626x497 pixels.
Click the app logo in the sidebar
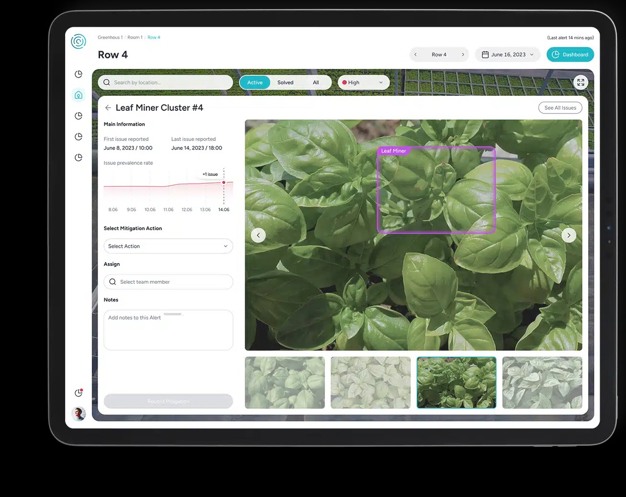click(x=78, y=41)
